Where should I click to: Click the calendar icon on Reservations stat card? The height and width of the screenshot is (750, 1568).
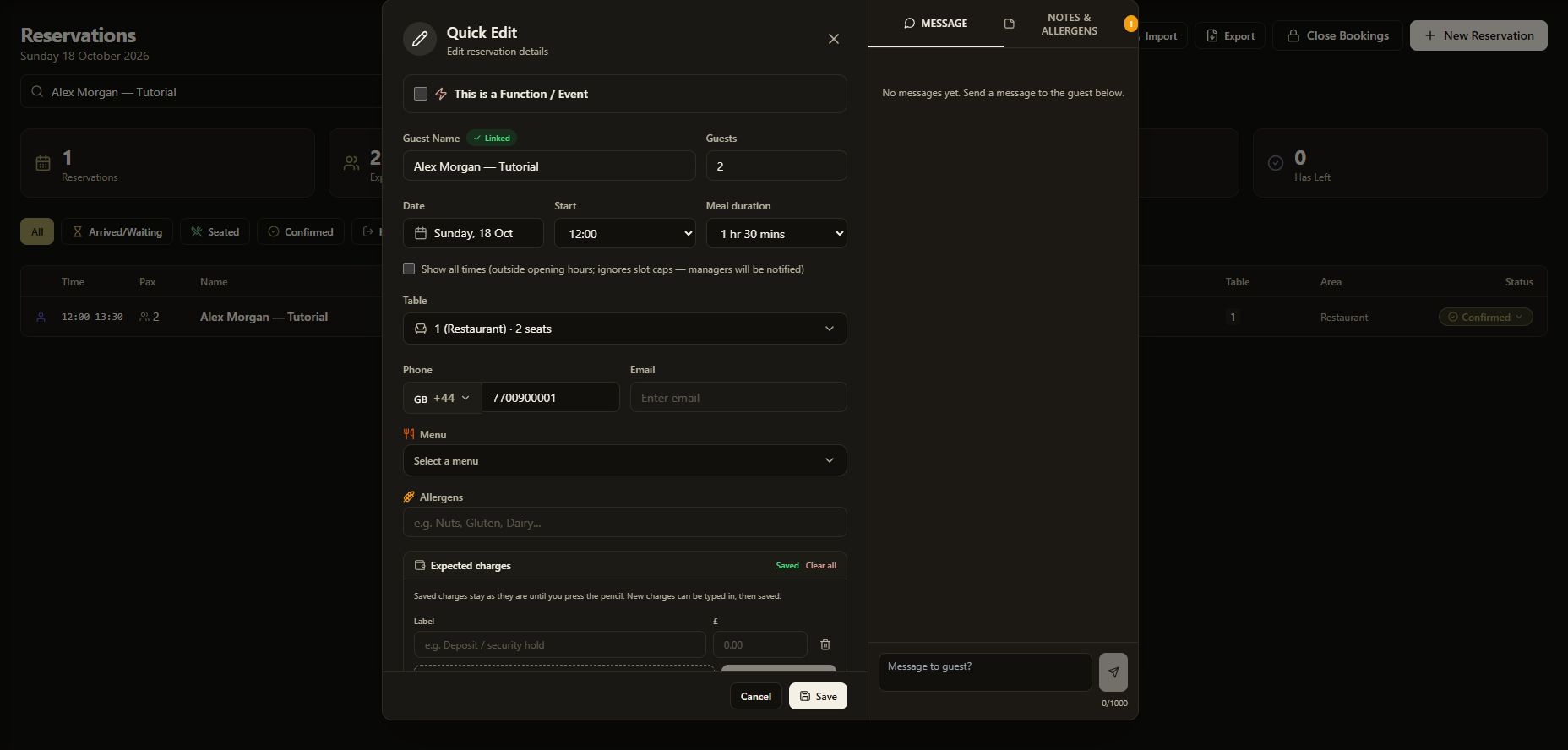tap(43, 163)
